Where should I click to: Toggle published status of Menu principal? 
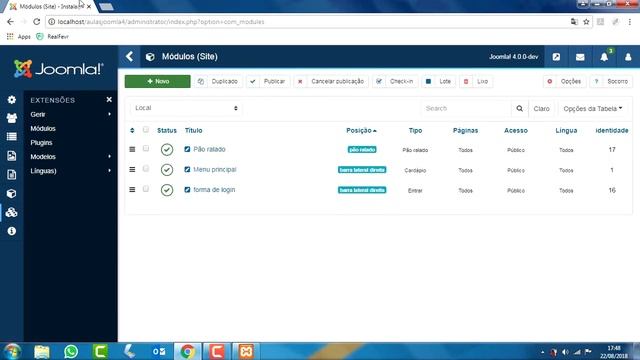(167, 169)
